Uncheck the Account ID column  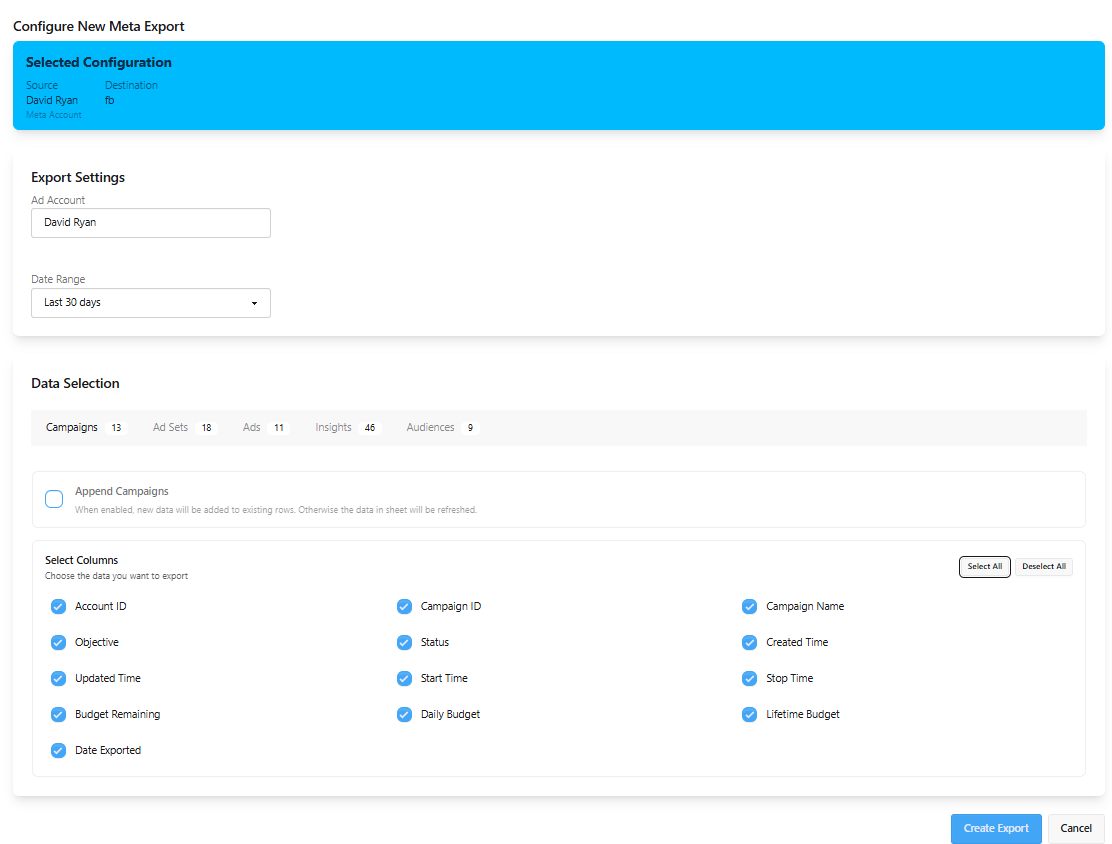click(58, 606)
